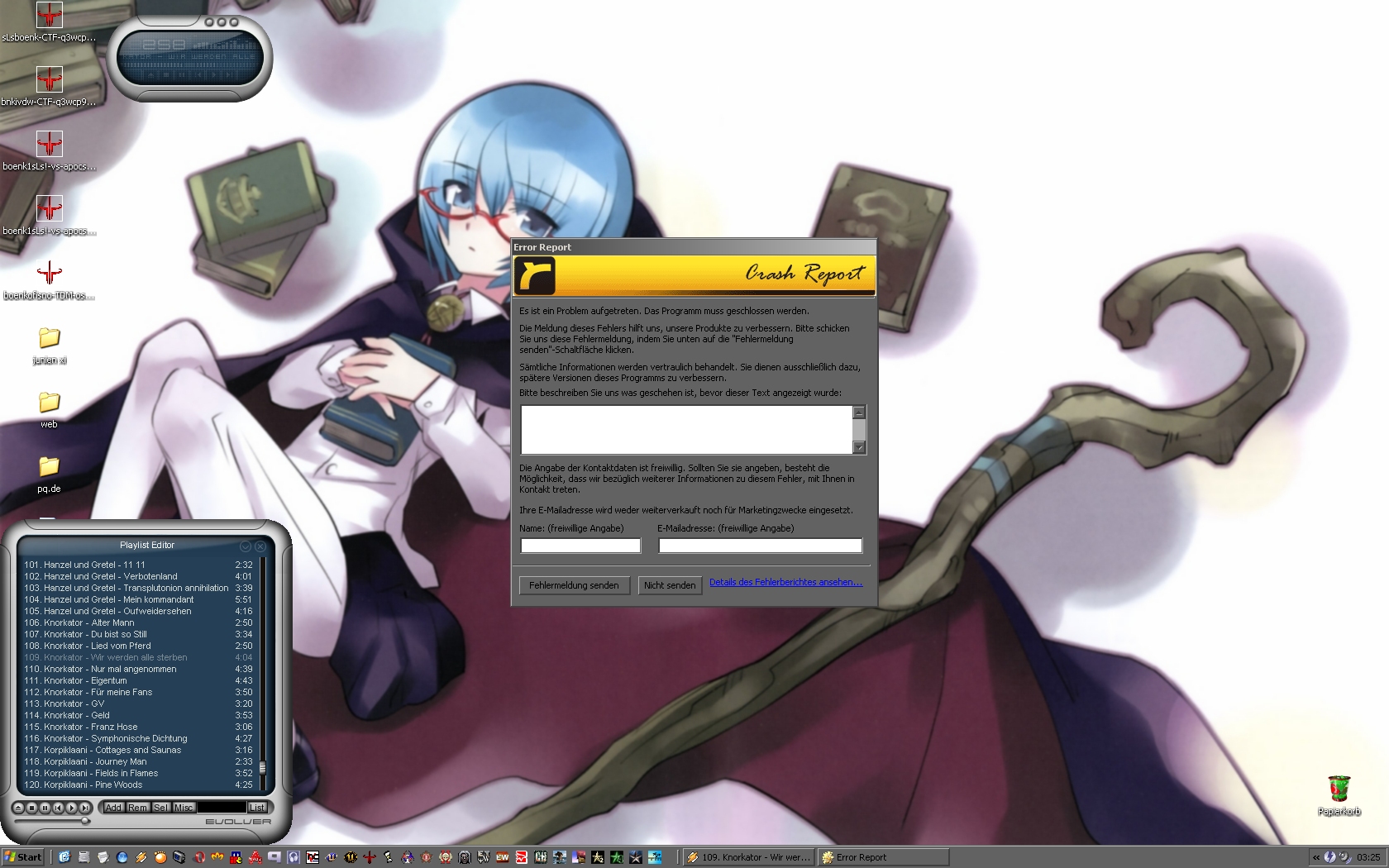
Task: Select the 'pq.de' desktop folder
Action: [50, 467]
